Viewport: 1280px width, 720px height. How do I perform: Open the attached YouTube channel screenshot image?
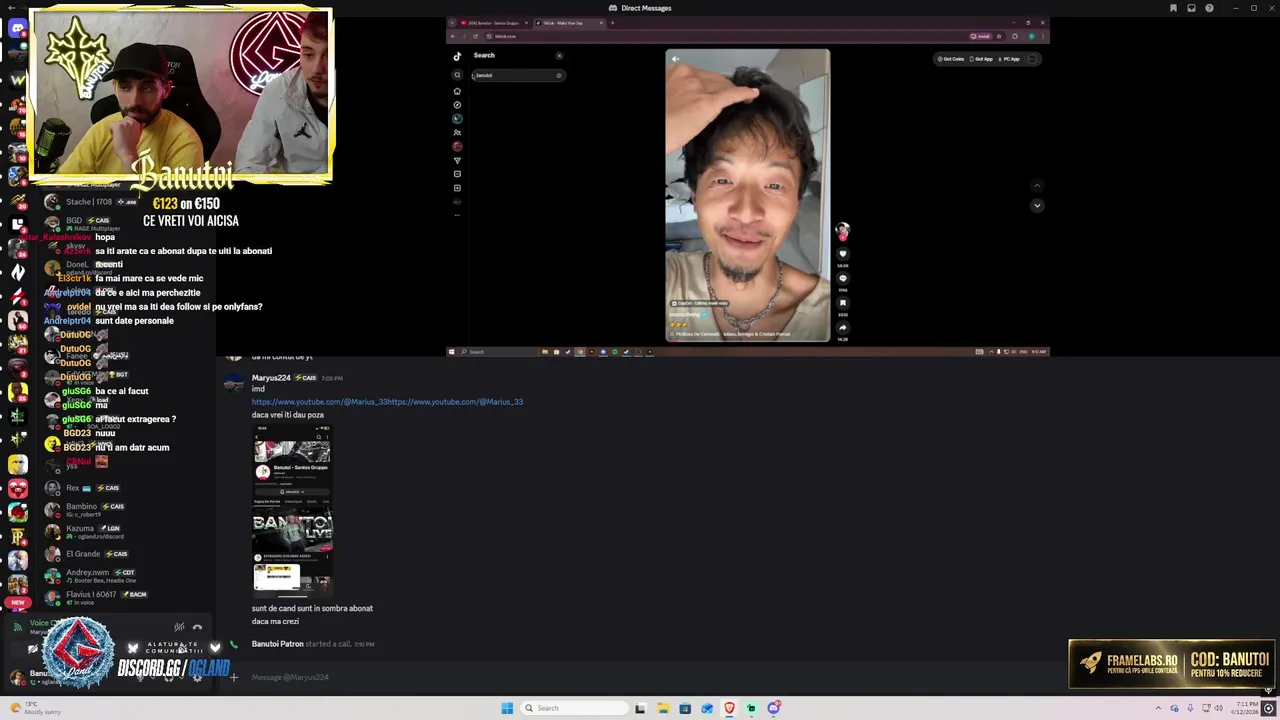(292, 510)
